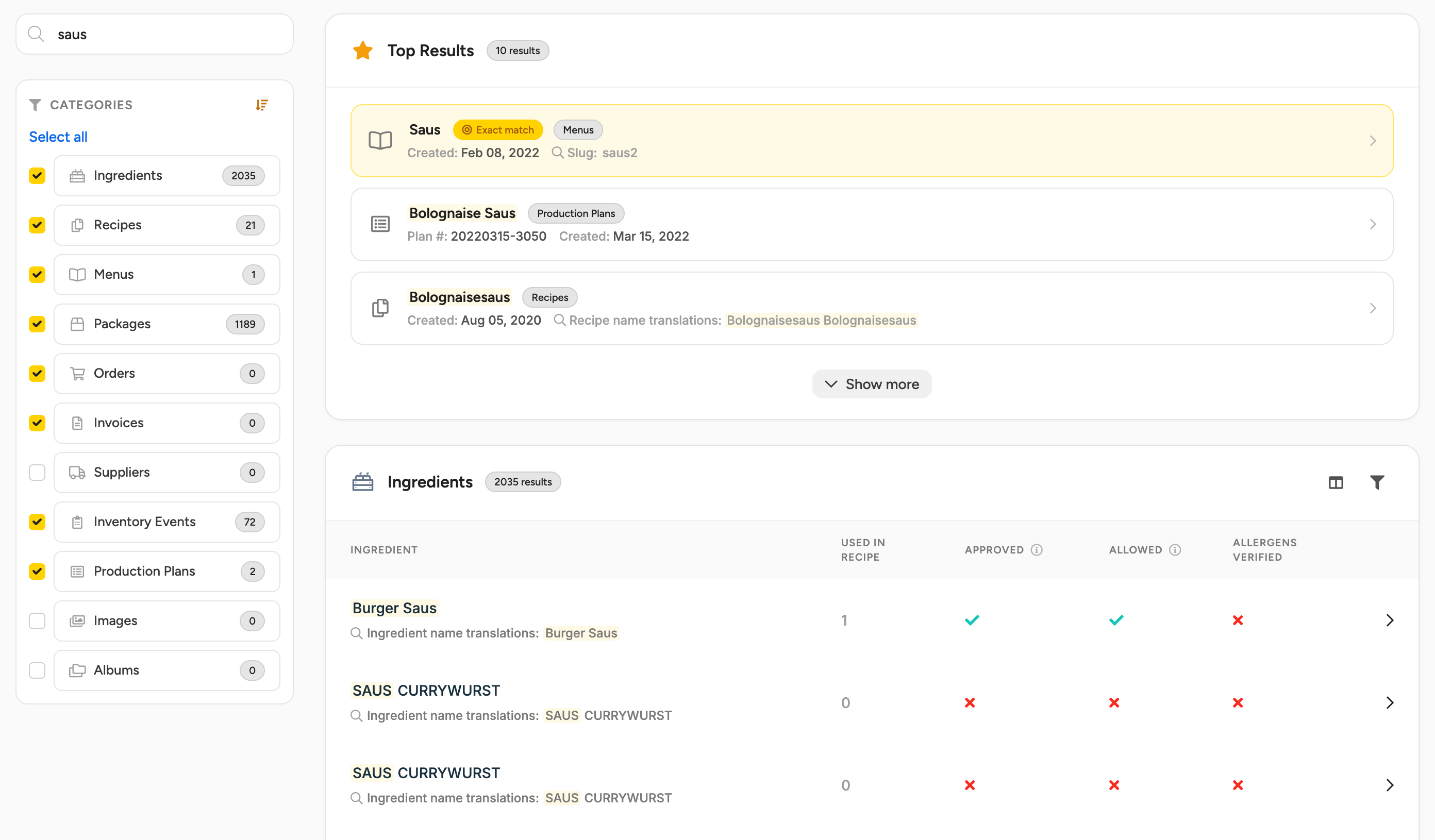The height and width of the screenshot is (840, 1435).
Task: Click the Inventory Events clipboard icon
Action: (77, 522)
